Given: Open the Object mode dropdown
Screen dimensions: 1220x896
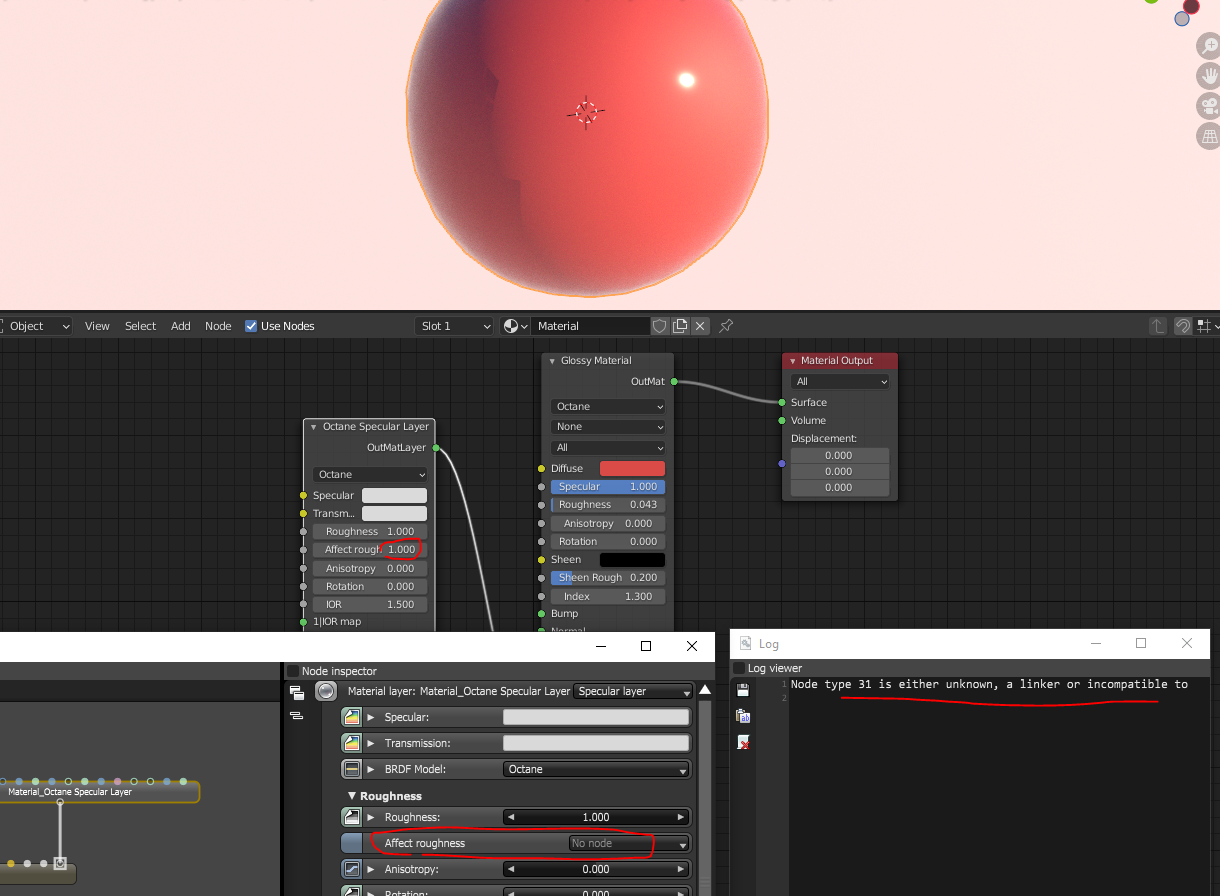Looking at the screenshot, I should (x=37, y=326).
